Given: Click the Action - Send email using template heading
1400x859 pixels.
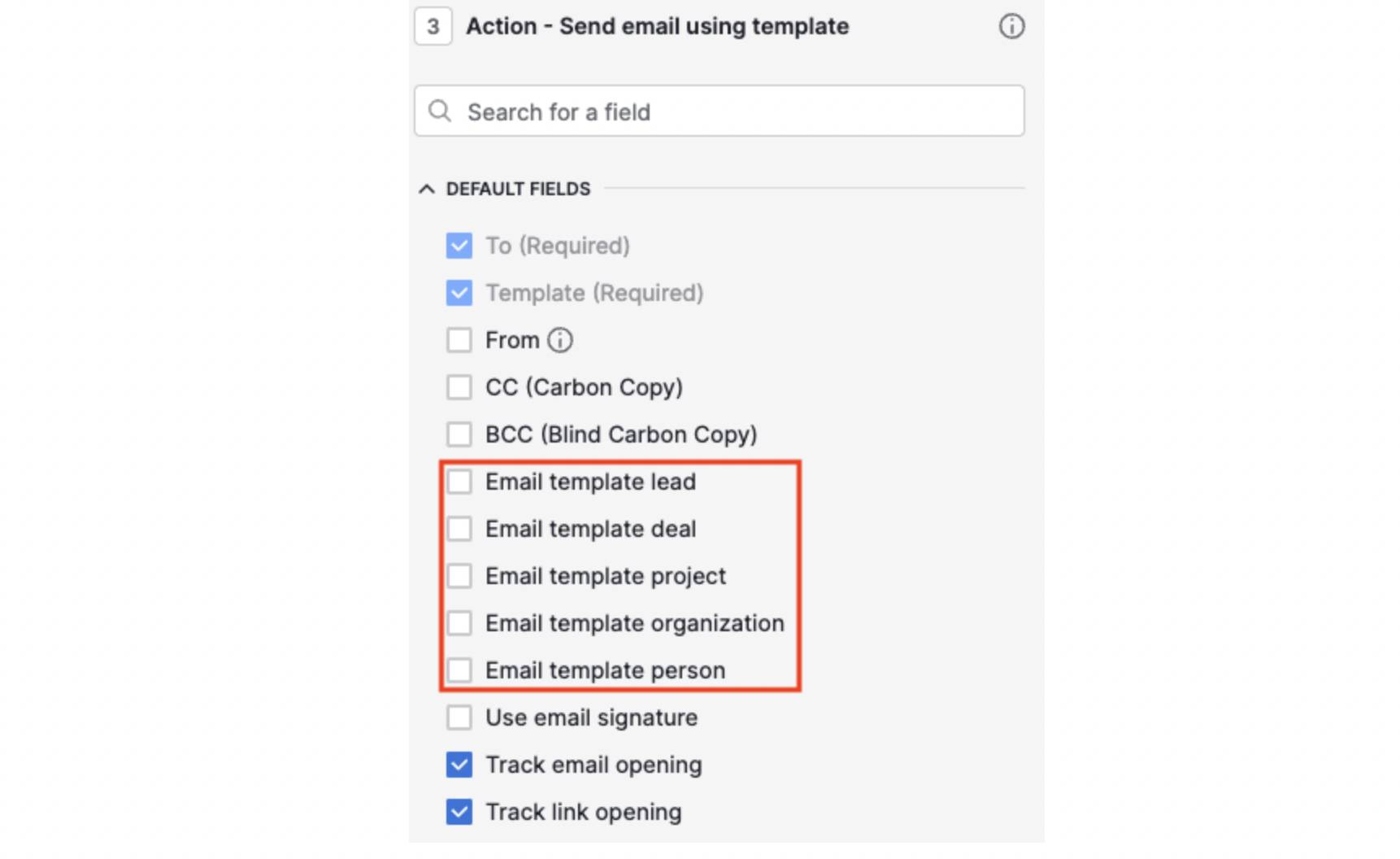Looking at the screenshot, I should pos(657,26).
